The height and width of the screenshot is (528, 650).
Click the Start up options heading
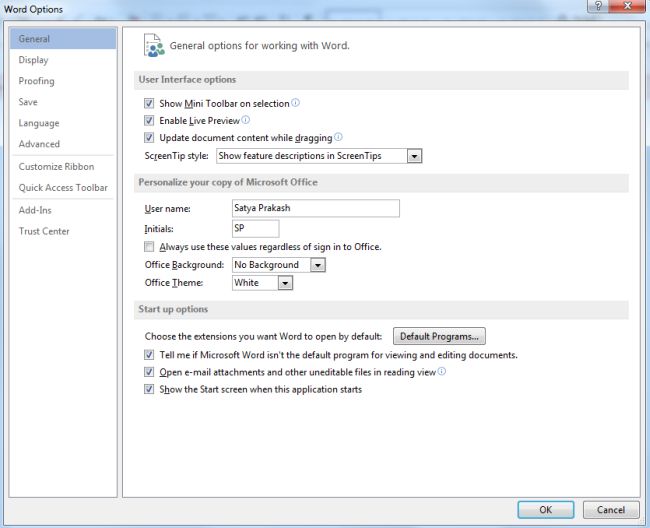tap(173, 309)
